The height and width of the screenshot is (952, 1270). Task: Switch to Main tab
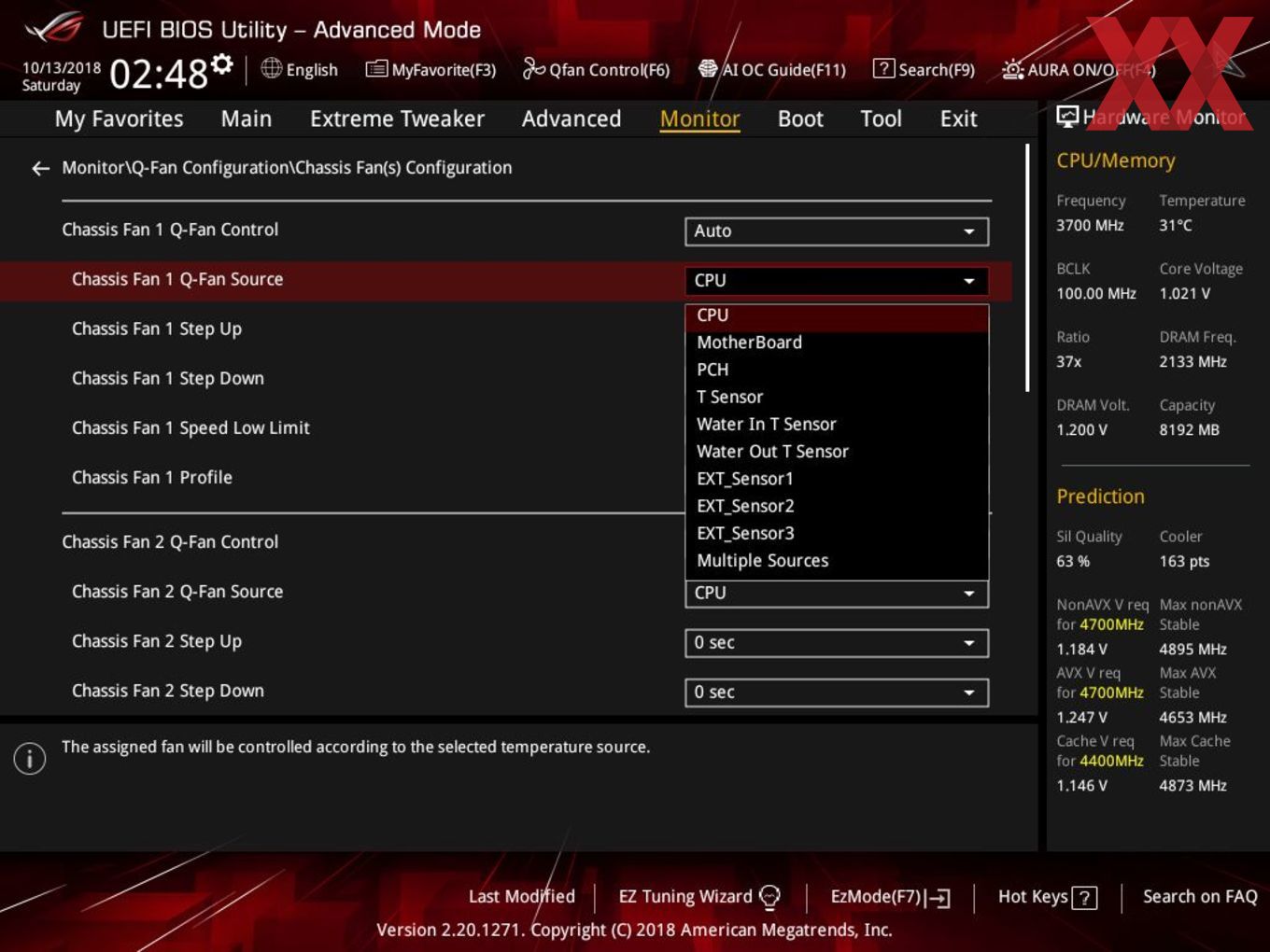[247, 119]
